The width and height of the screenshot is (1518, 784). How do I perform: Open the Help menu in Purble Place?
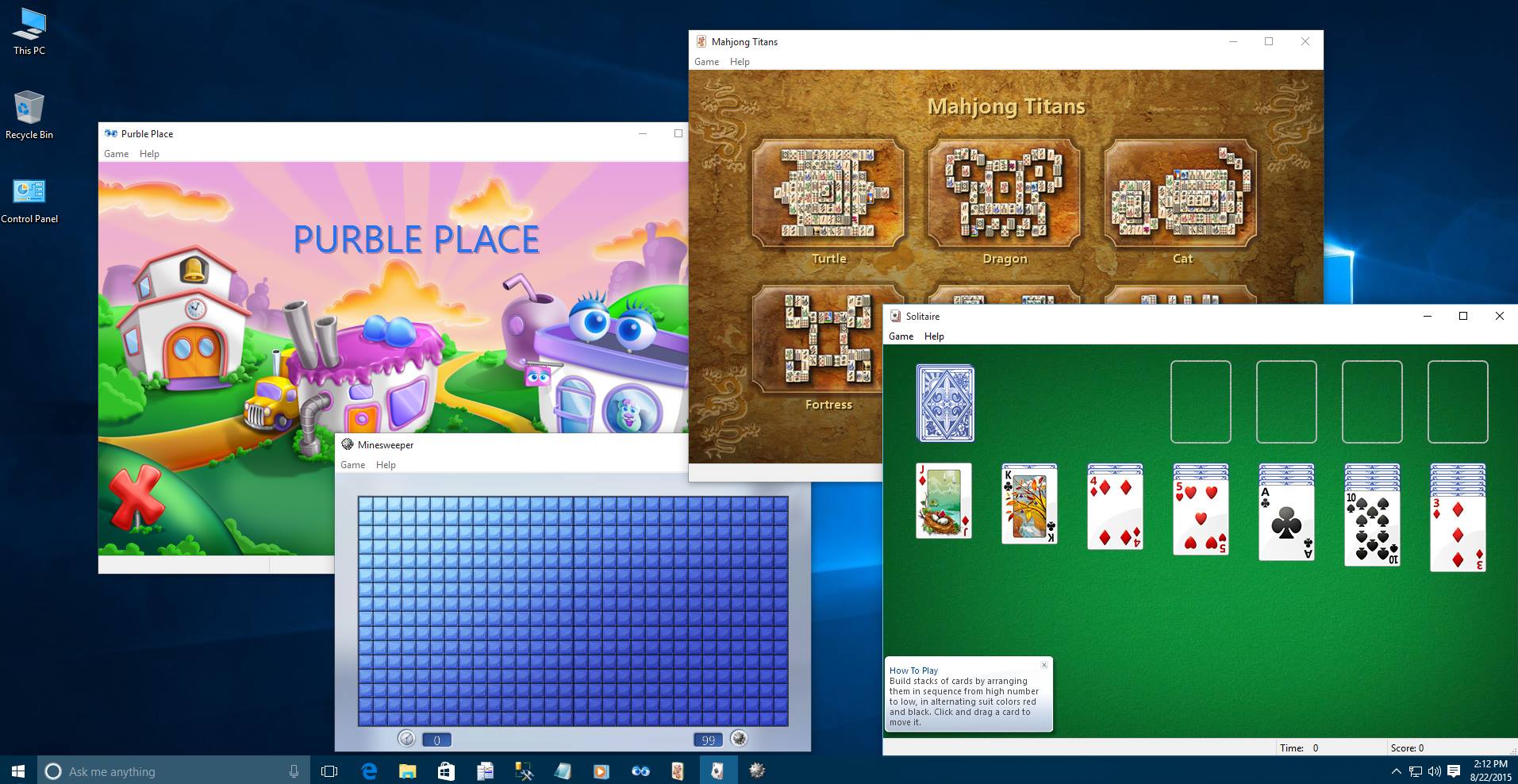pyautogui.click(x=149, y=154)
